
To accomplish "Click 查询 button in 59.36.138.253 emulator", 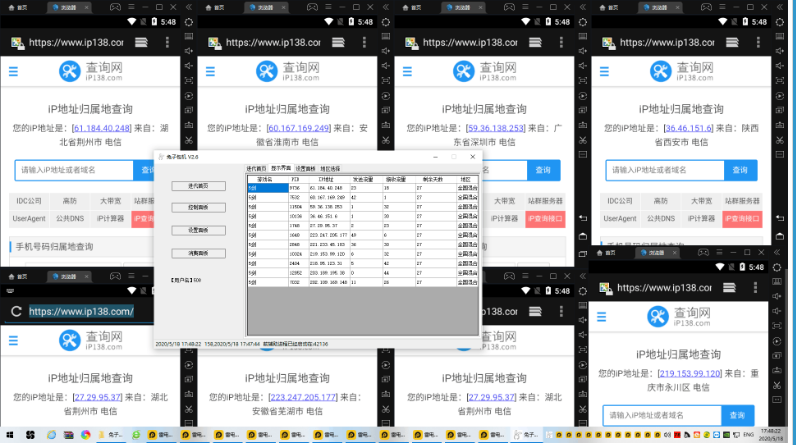I will pos(543,170).
